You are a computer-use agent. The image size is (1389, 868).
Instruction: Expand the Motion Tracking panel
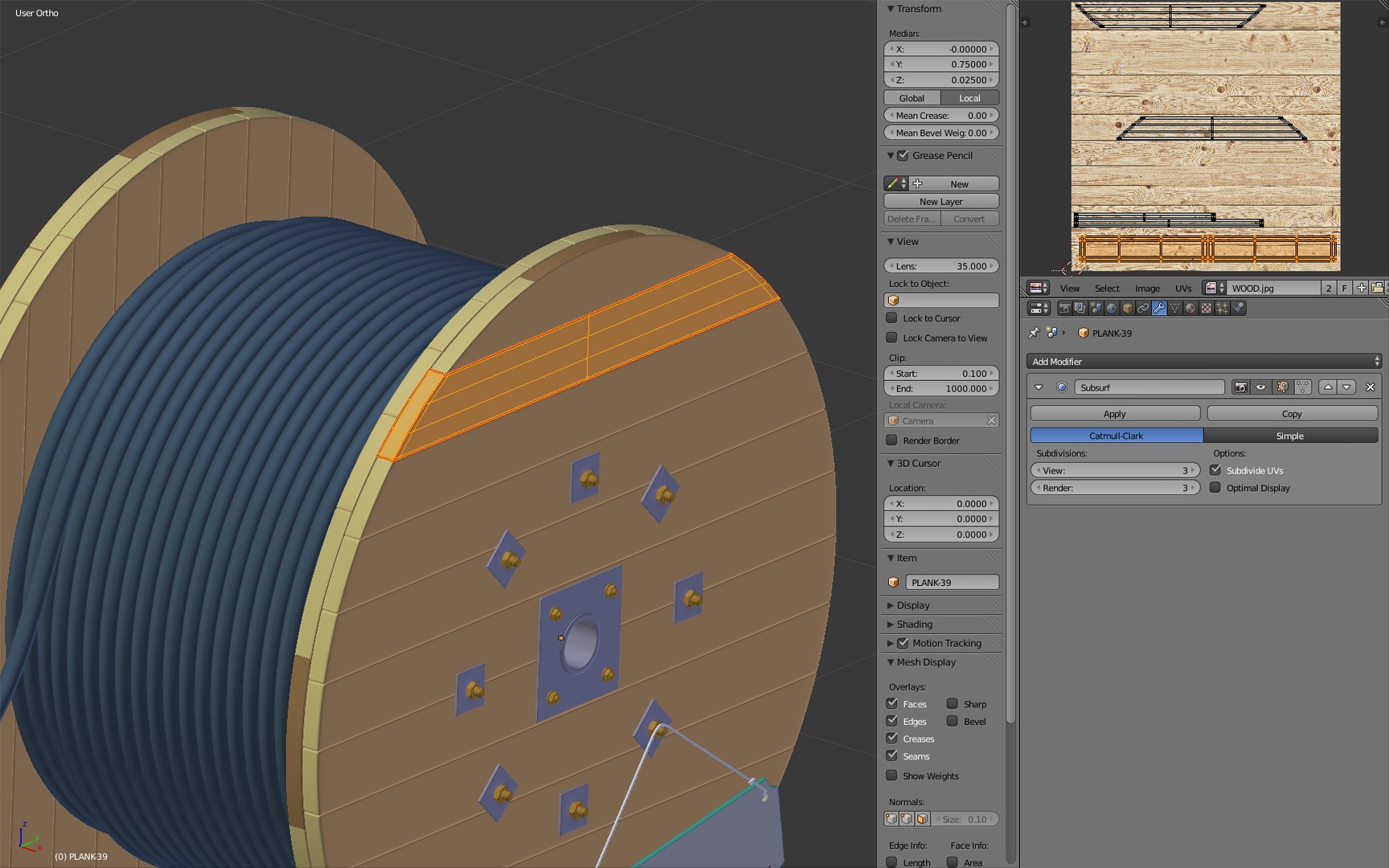pyautogui.click(x=891, y=643)
